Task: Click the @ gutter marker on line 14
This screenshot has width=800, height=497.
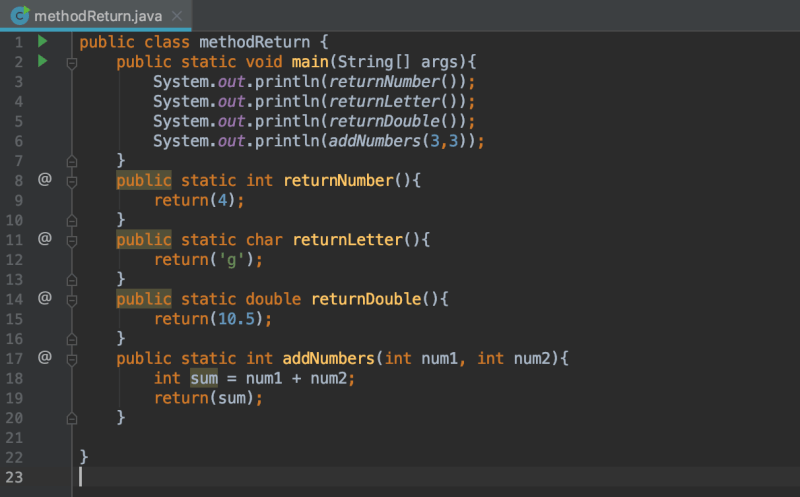Action: click(45, 297)
